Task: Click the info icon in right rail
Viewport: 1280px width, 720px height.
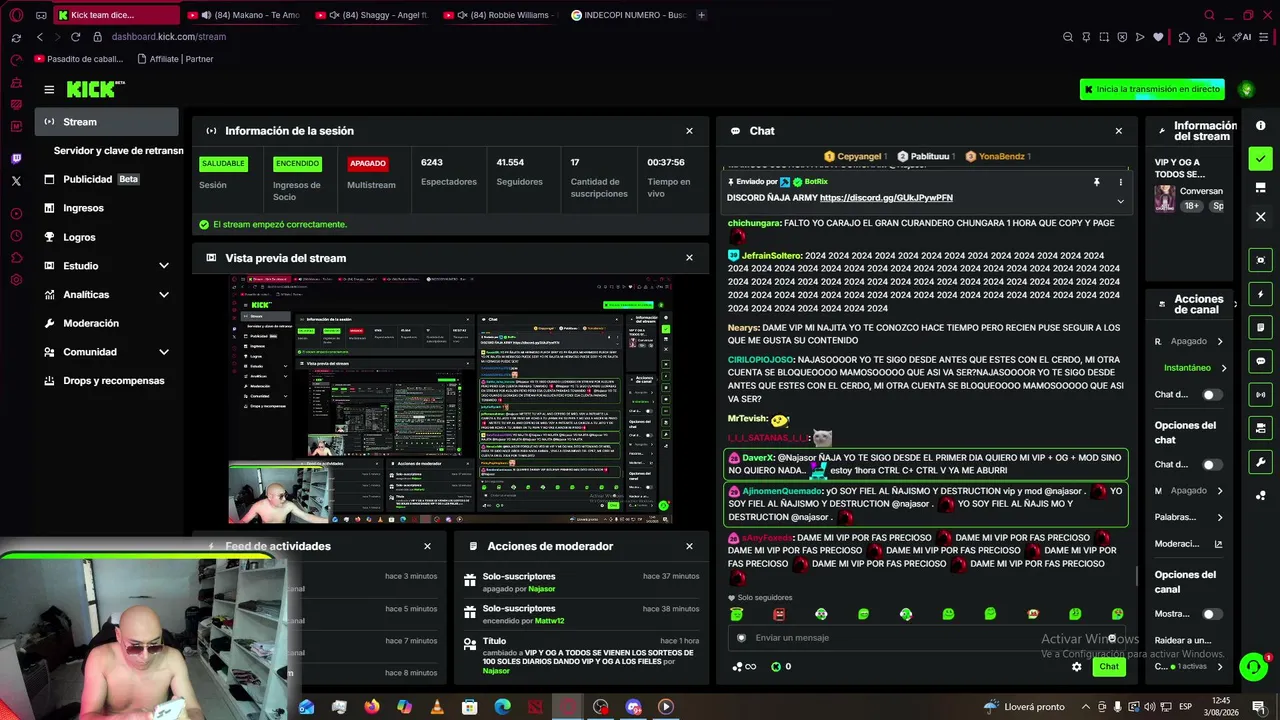Action: (1261, 126)
